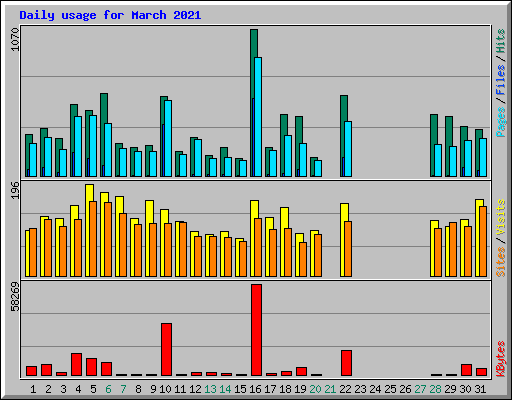This screenshot has width=512, height=400.
Task: Select day 20 weekend label
Action: [315, 389]
